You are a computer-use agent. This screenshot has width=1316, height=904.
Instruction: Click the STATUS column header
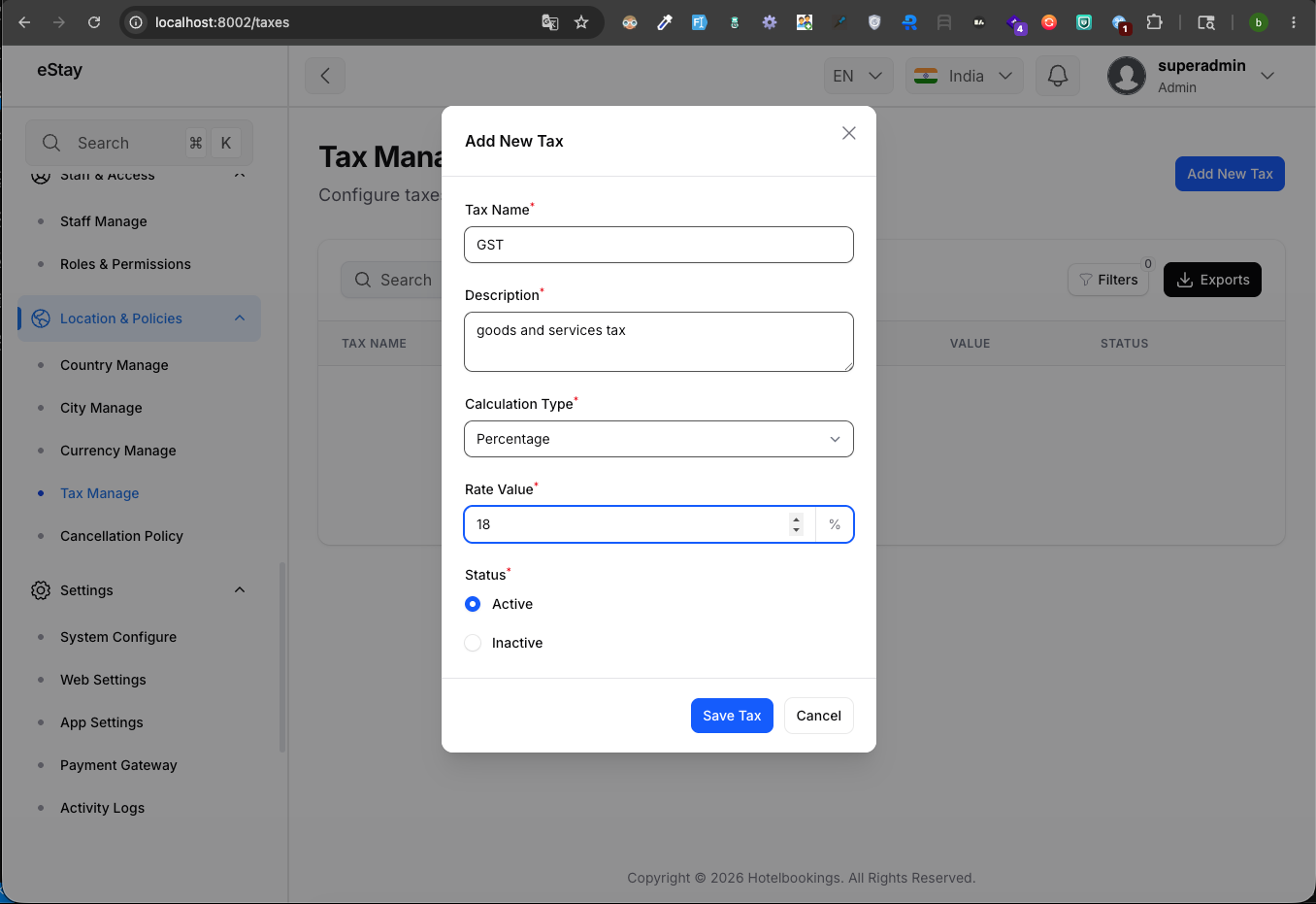coord(1124,344)
